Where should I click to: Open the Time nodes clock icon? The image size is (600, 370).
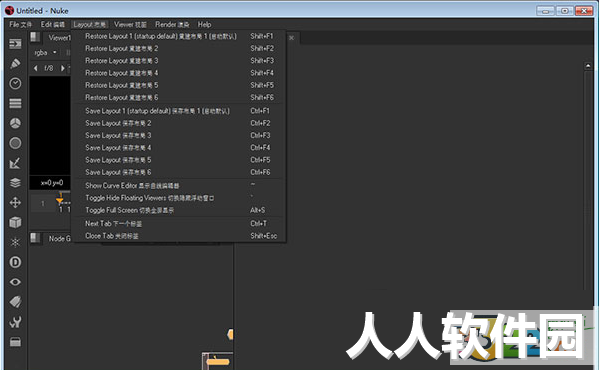click(x=15, y=83)
